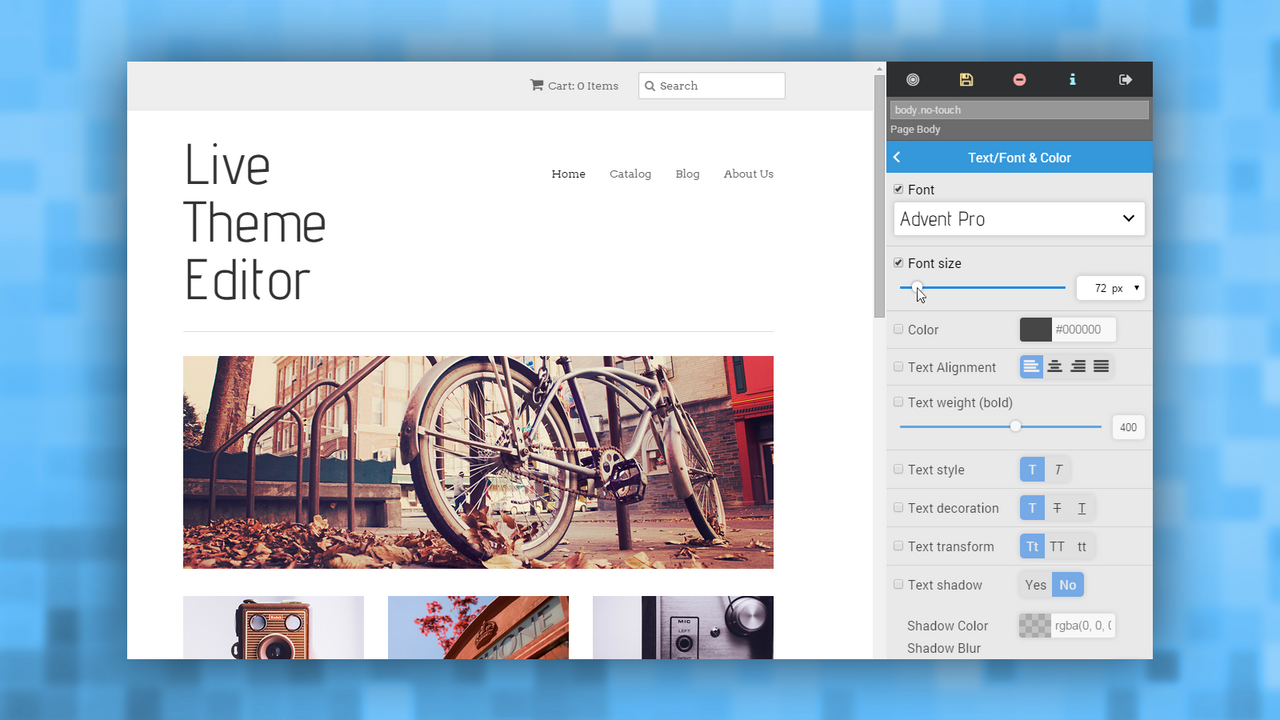The height and width of the screenshot is (720, 1280).
Task: Set text alignment to left
Action: [1031, 367]
